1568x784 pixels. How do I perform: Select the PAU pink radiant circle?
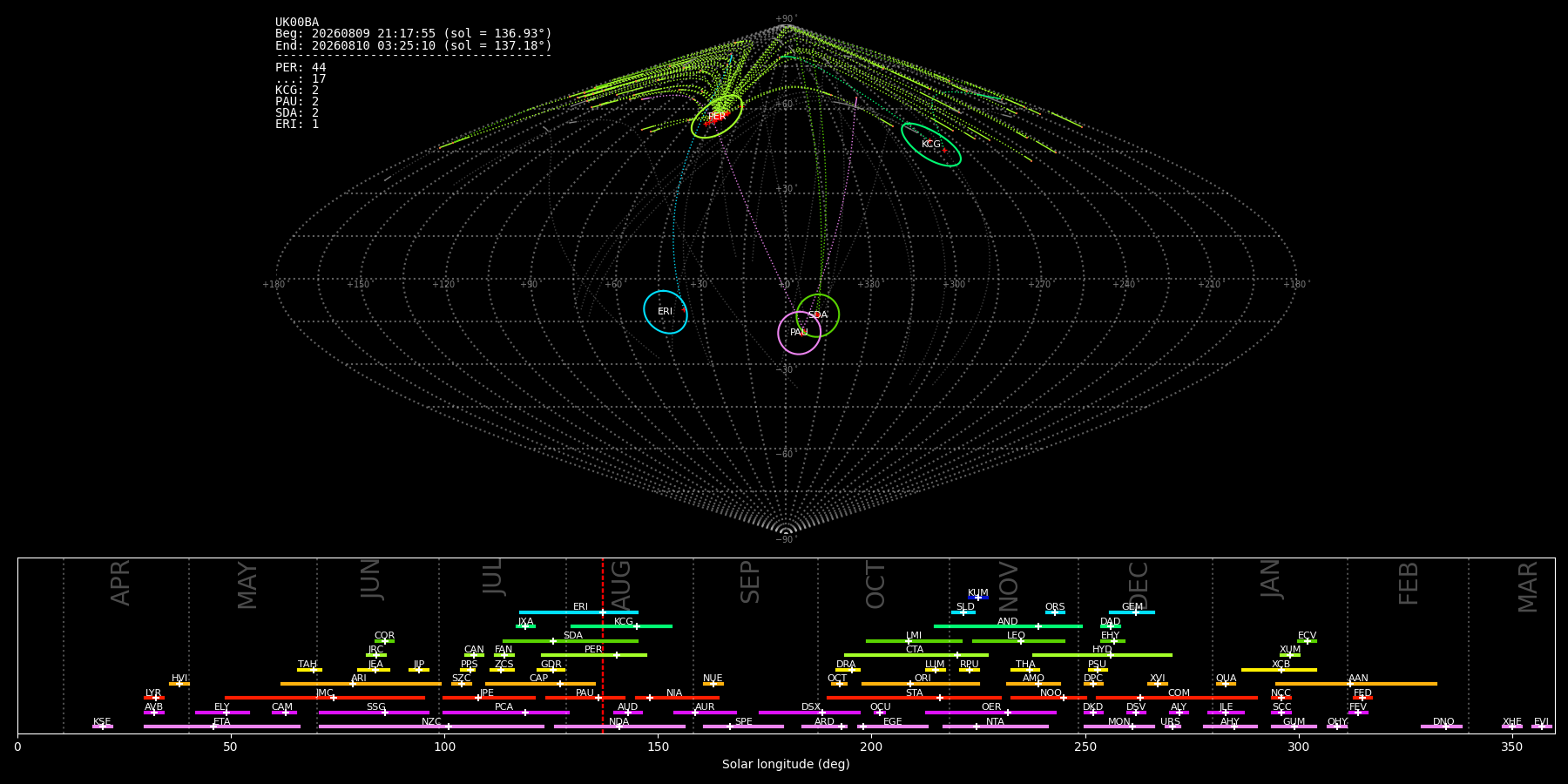tap(799, 333)
